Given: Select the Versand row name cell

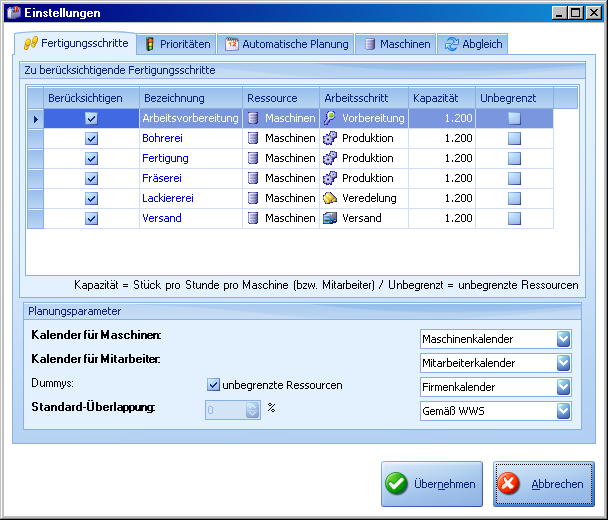Looking at the screenshot, I should click(162, 218).
